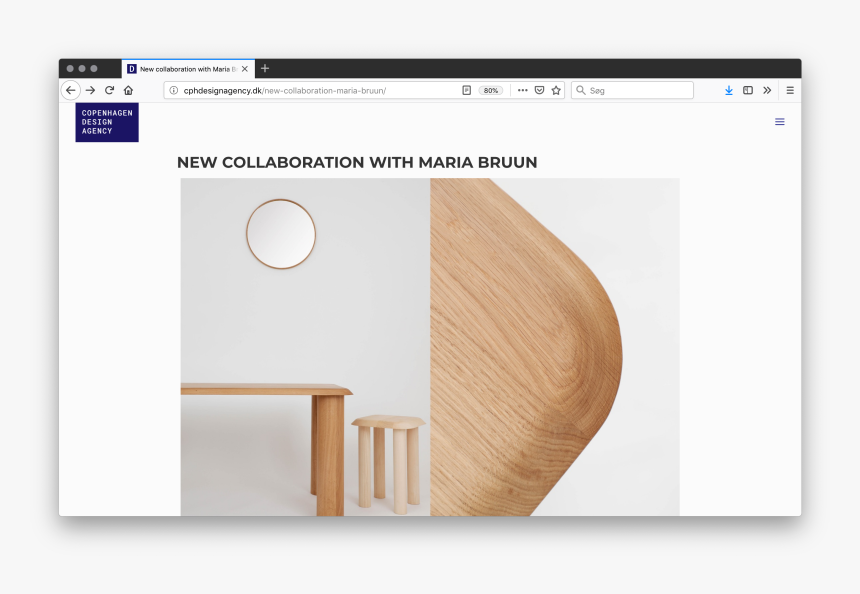The width and height of the screenshot is (860, 594).
Task: Bookmark this page with the star
Action: 556,90
